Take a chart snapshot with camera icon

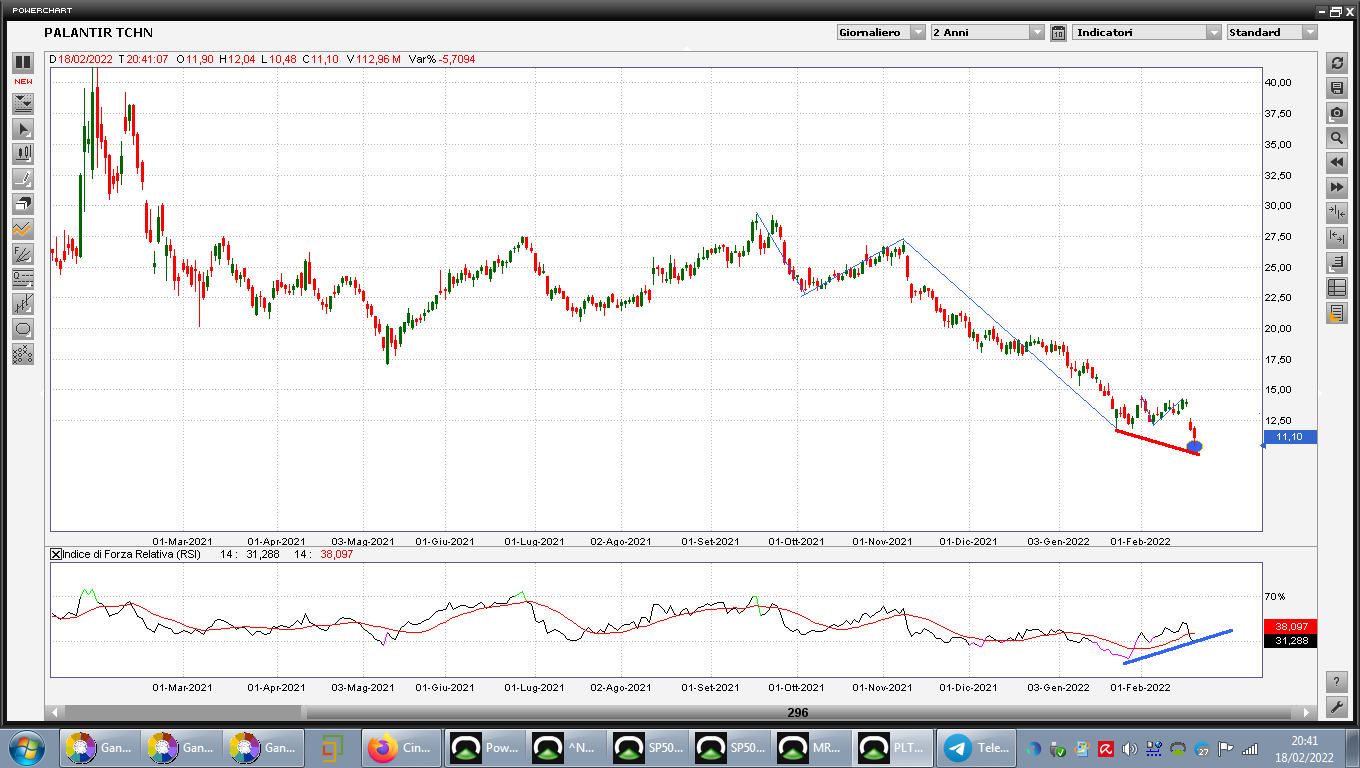click(1337, 113)
